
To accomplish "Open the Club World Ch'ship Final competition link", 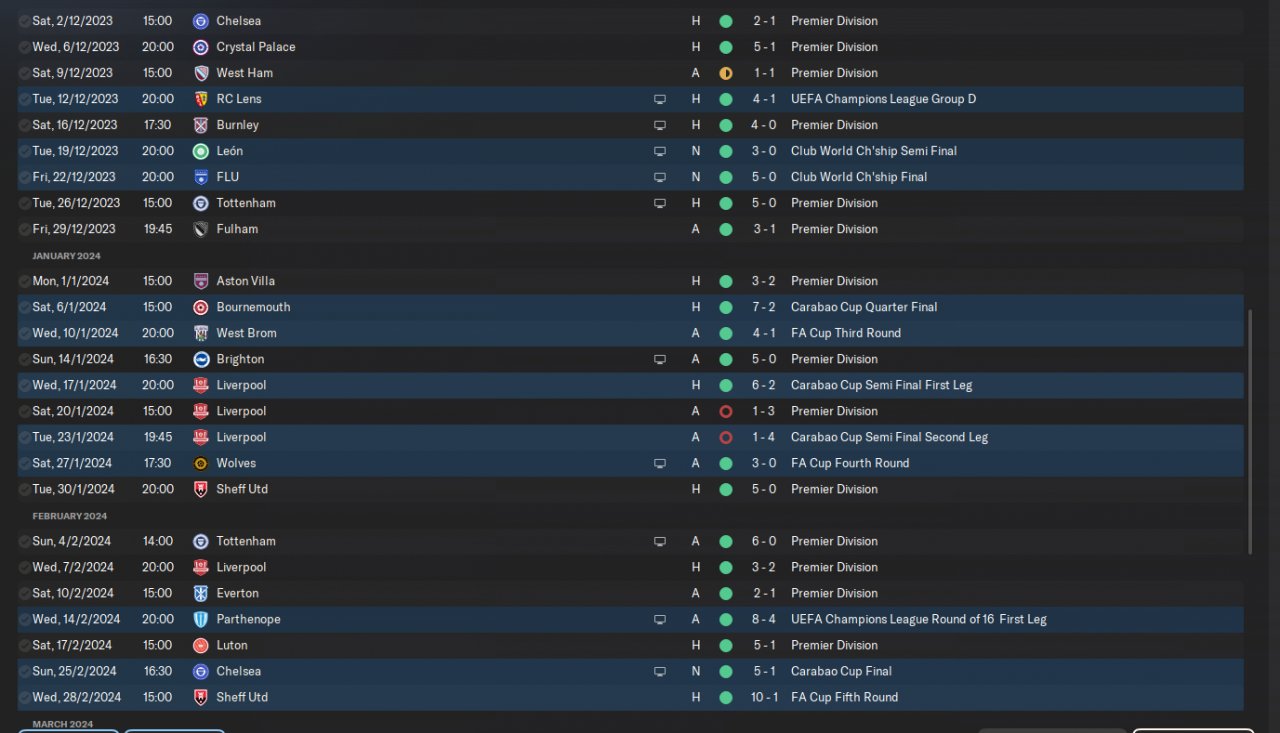I will click(858, 177).
